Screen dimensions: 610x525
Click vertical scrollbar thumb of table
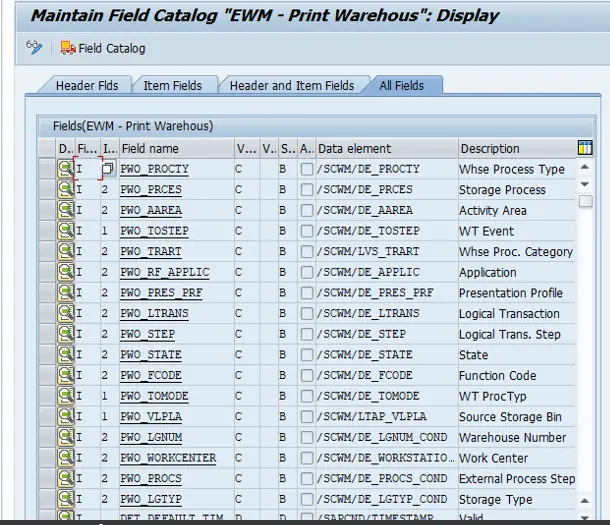point(585,201)
